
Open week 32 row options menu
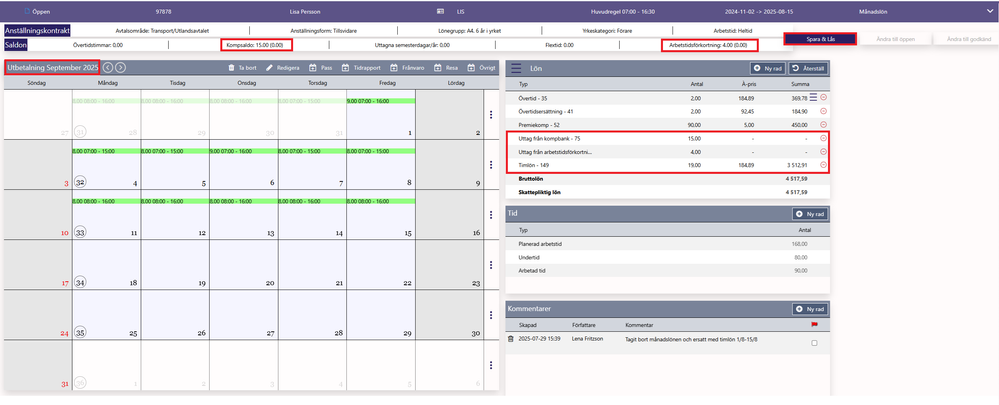(491, 164)
